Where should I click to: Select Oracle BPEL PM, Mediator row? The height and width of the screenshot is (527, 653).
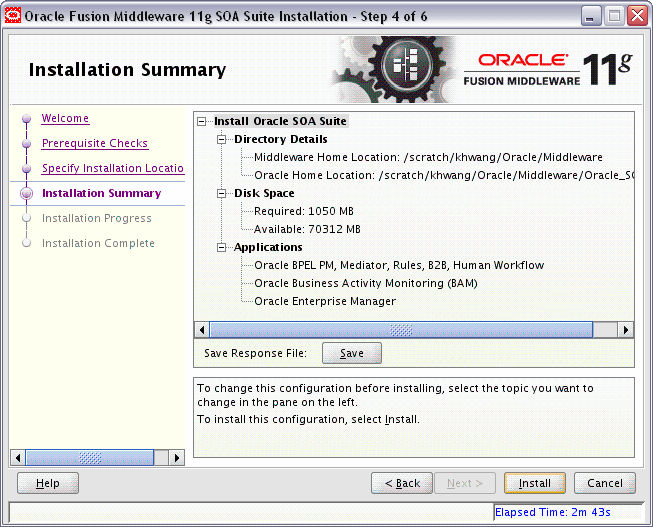pos(399,265)
